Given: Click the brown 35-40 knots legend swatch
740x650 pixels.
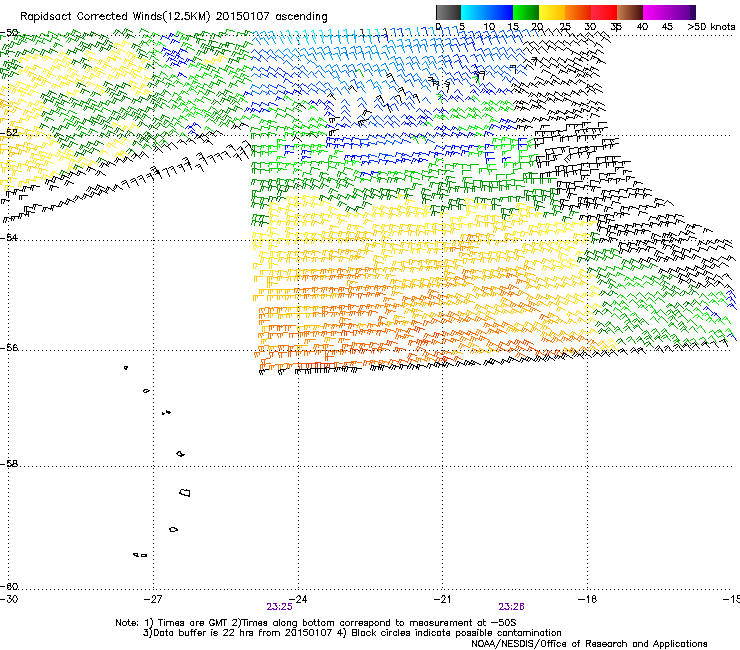Looking at the screenshot, I should (630, 12).
